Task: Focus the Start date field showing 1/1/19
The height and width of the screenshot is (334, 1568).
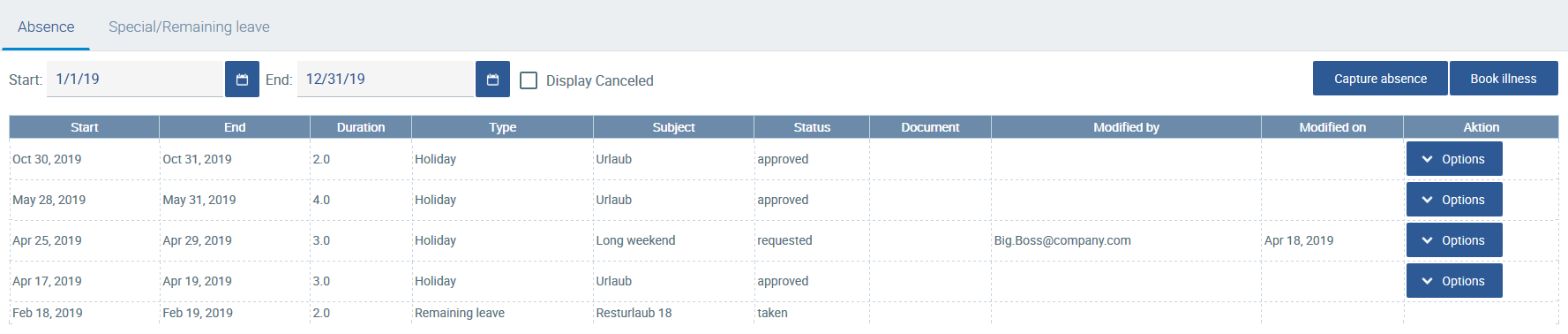Action: (x=135, y=79)
